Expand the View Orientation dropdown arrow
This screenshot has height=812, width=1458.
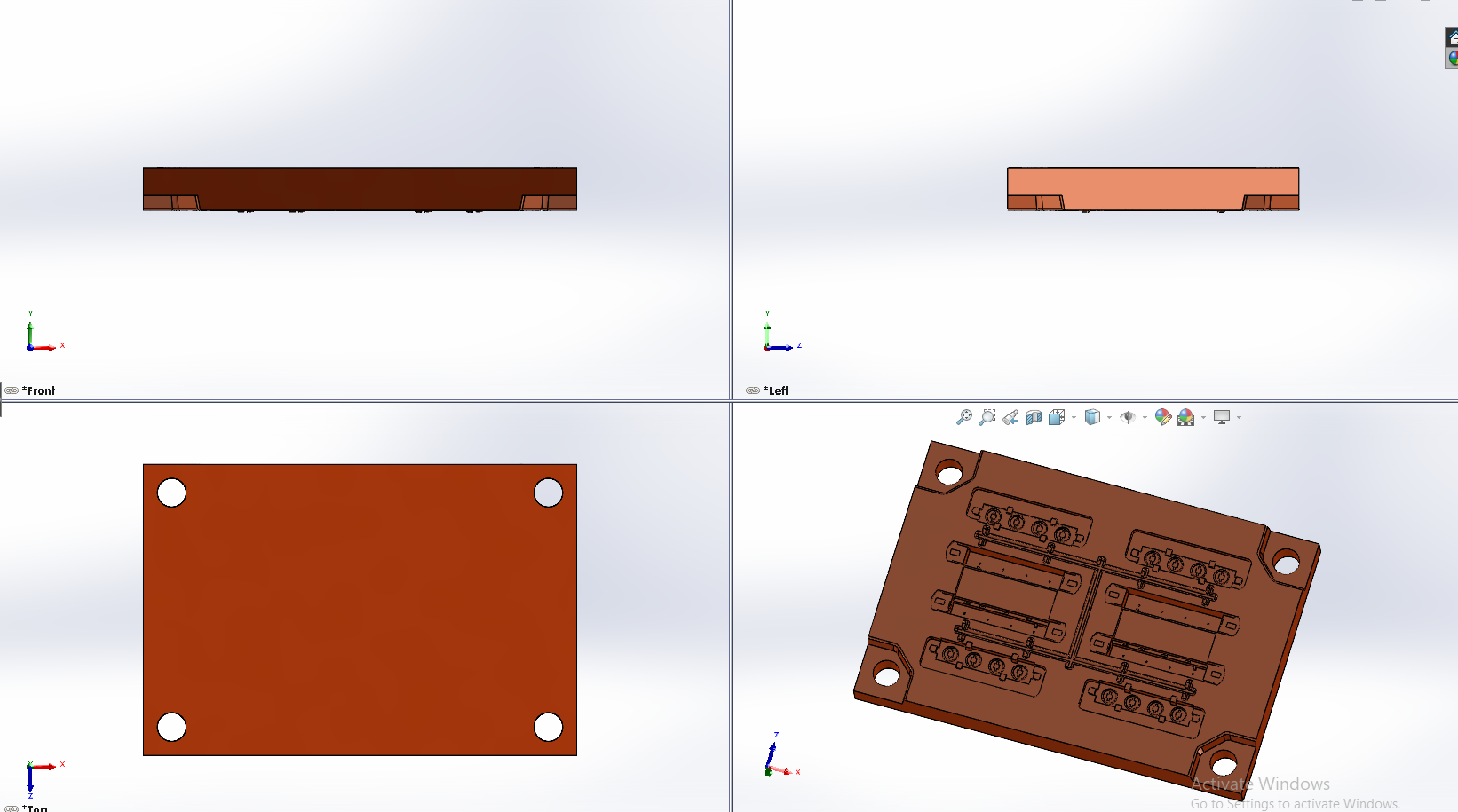click(x=1074, y=417)
